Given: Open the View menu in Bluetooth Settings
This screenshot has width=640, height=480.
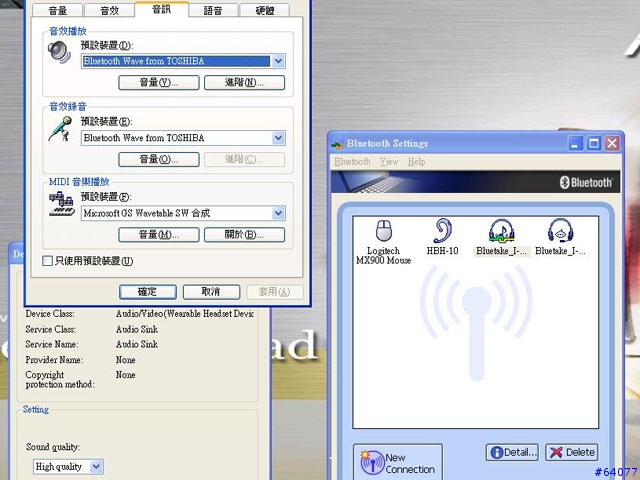Looking at the screenshot, I should [389, 162].
